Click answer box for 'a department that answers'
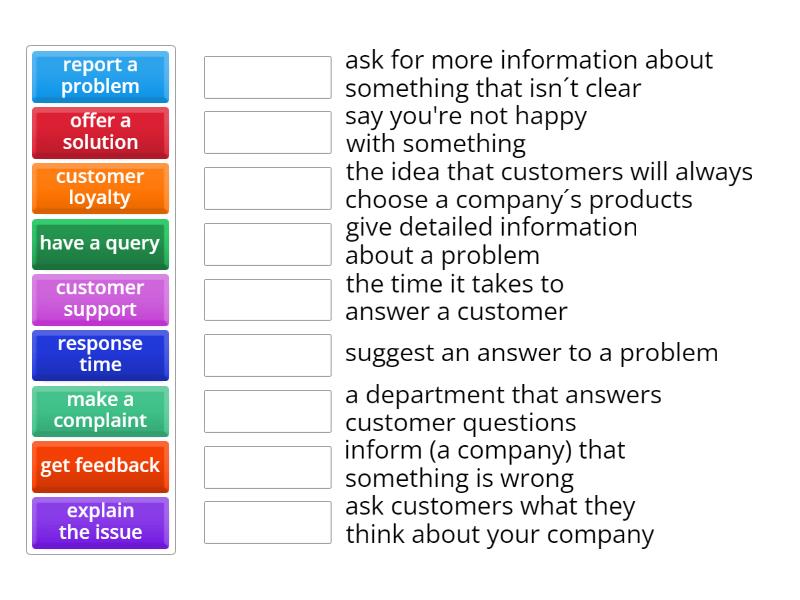The height and width of the screenshot is (600, 800). pyautogui.click(x=267, y=411)
